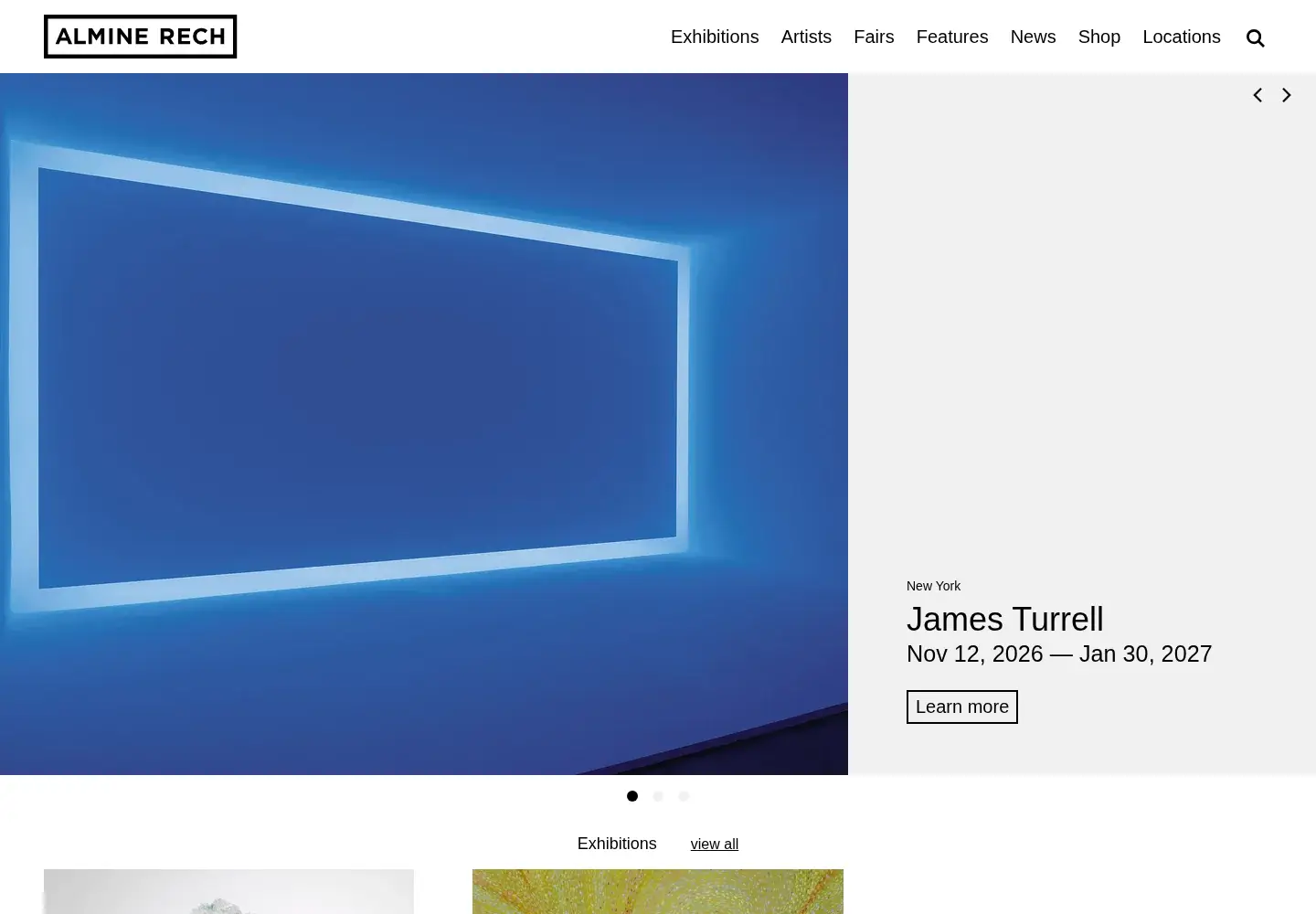Show the previous slide with left arrow

tap(1258, 95)
